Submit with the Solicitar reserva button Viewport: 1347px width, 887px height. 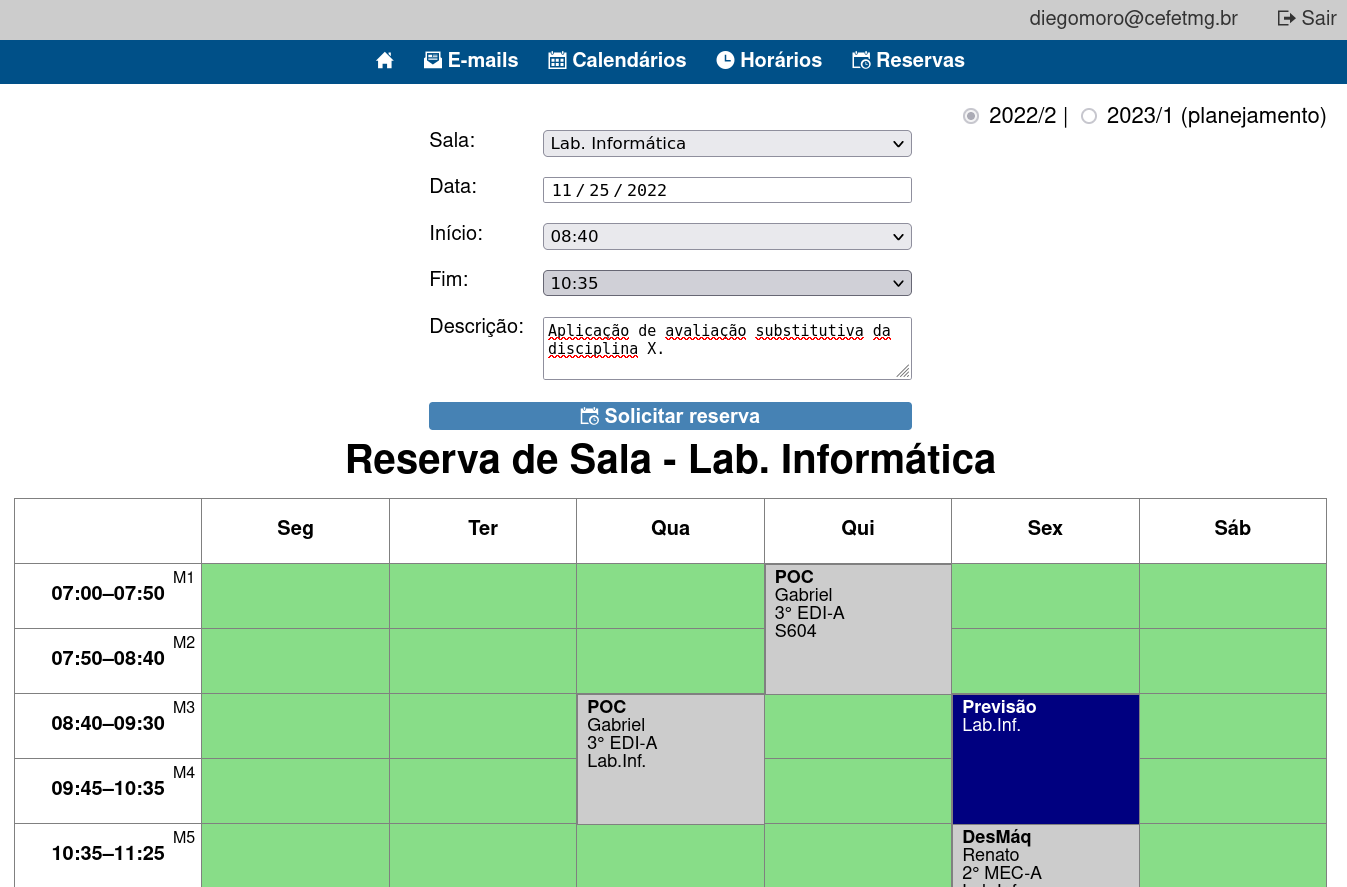pyautogui.click(x=670, y=416)
